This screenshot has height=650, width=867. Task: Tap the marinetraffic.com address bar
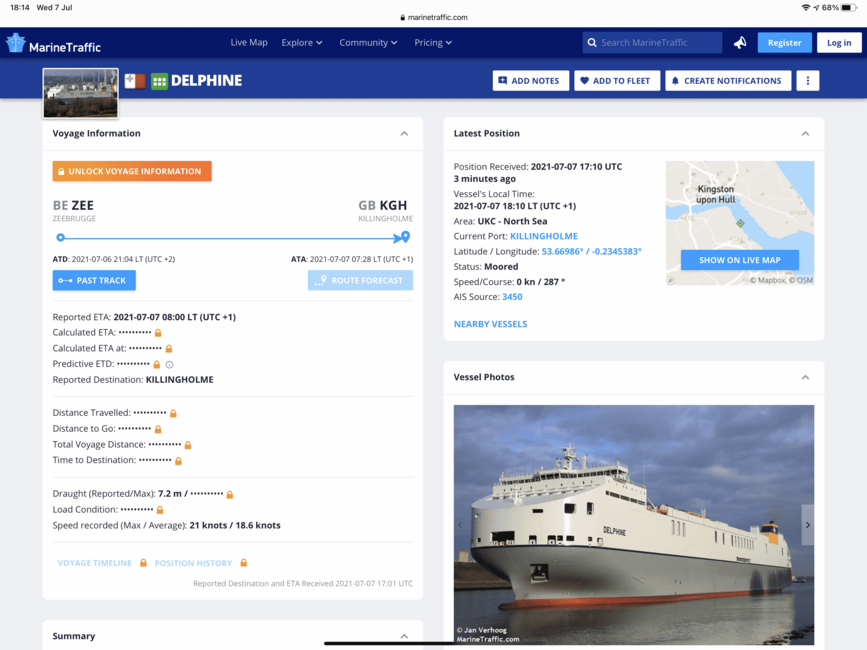434,17
